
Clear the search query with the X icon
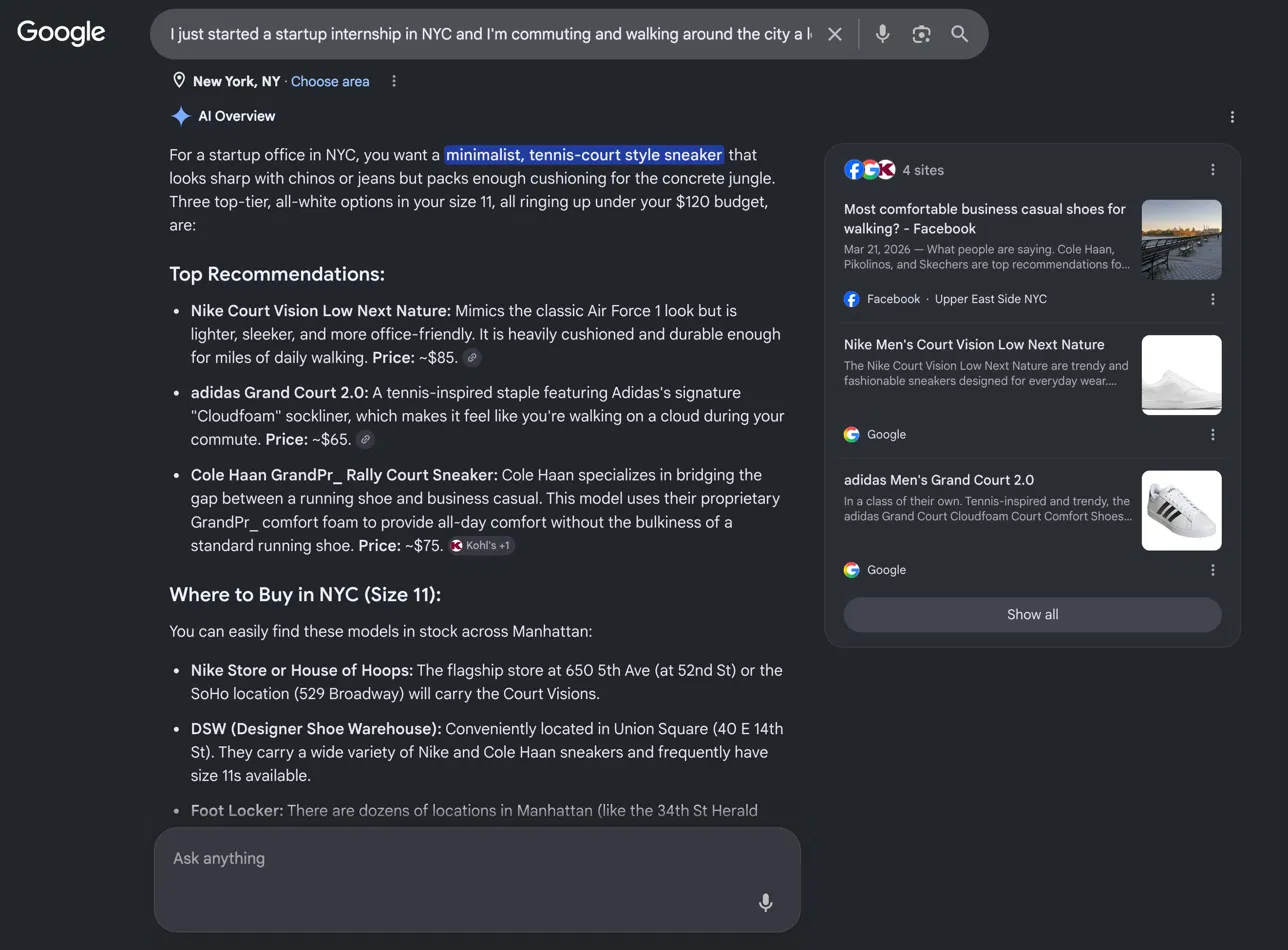point(835,34)
